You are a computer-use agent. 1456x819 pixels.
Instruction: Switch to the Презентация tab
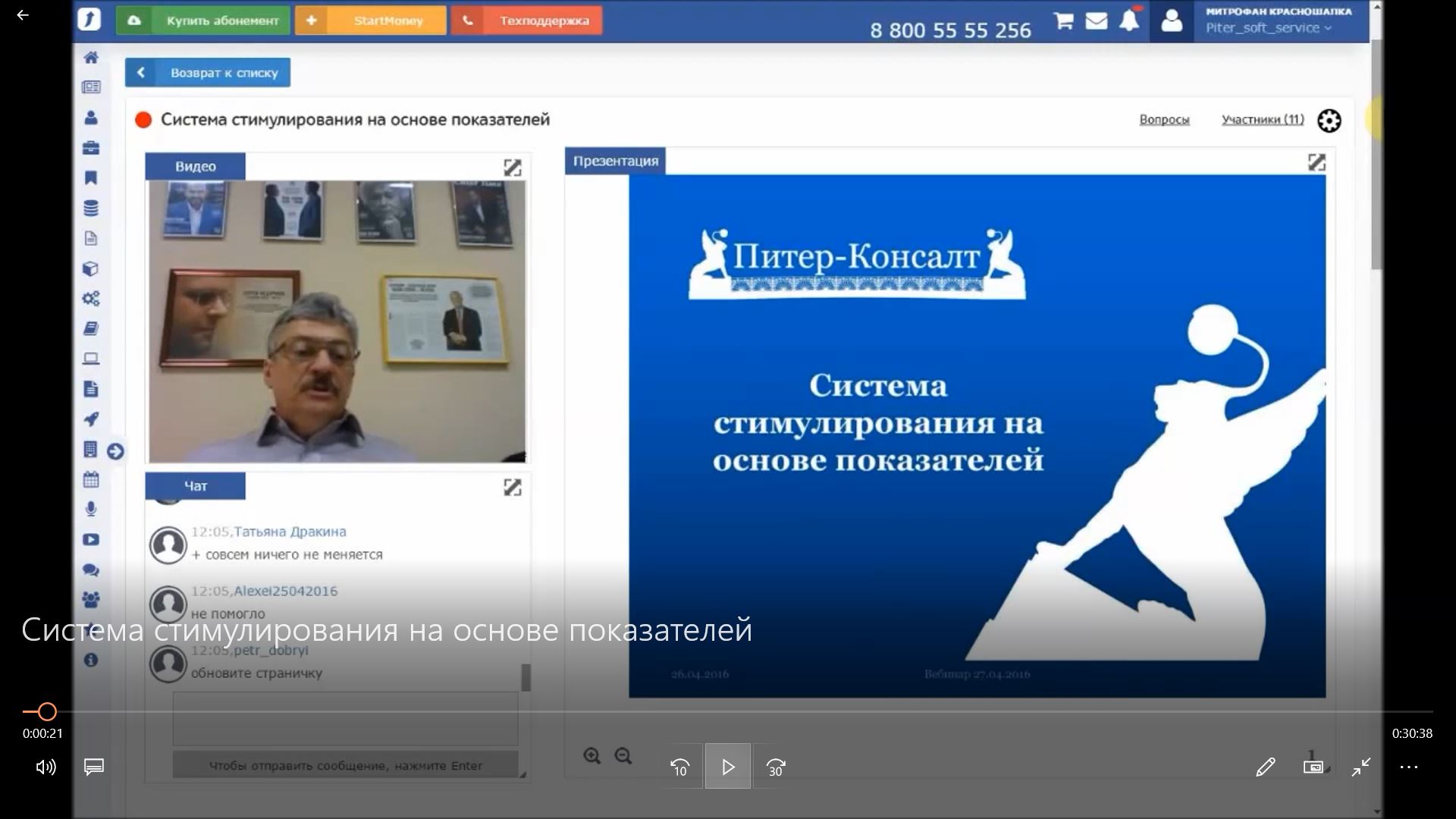pos(616,160)
